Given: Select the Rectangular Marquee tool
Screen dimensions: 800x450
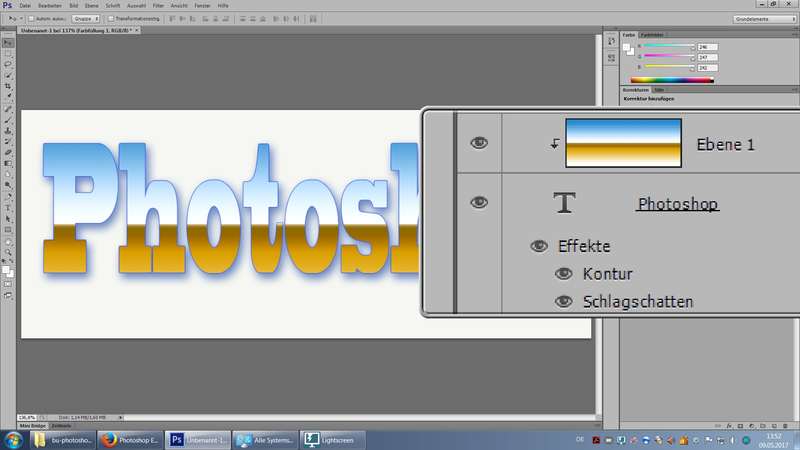Looking at the screenshot, I should pos(8,54).
